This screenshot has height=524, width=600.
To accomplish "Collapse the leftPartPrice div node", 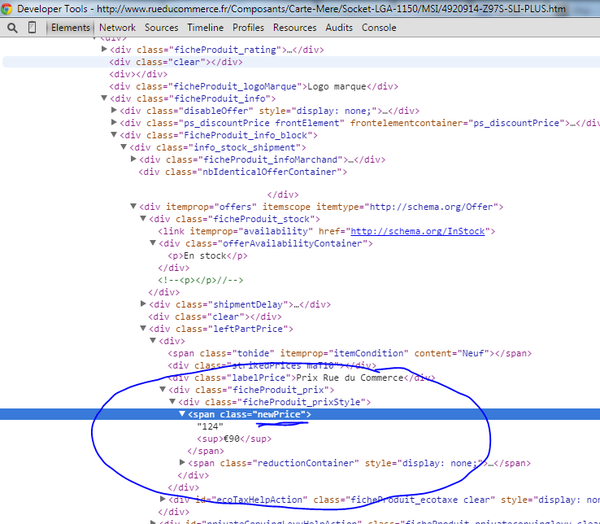I will [x=143, y=328].
